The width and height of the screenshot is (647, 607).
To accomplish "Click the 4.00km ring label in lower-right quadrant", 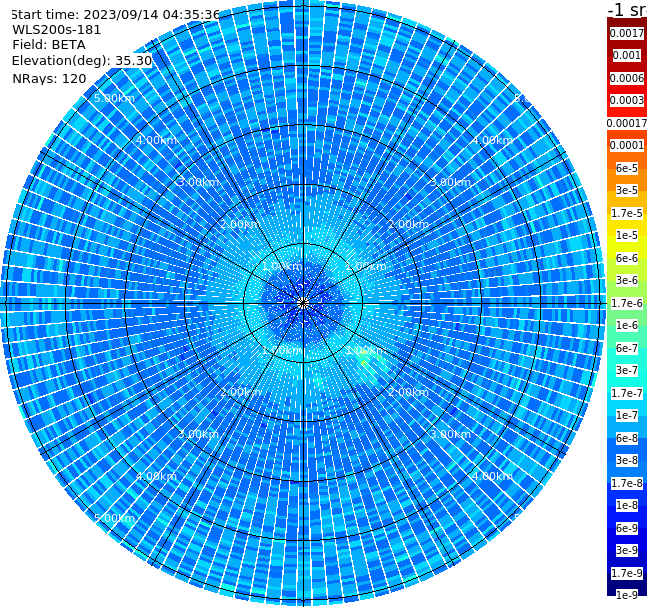I will 493,476.
